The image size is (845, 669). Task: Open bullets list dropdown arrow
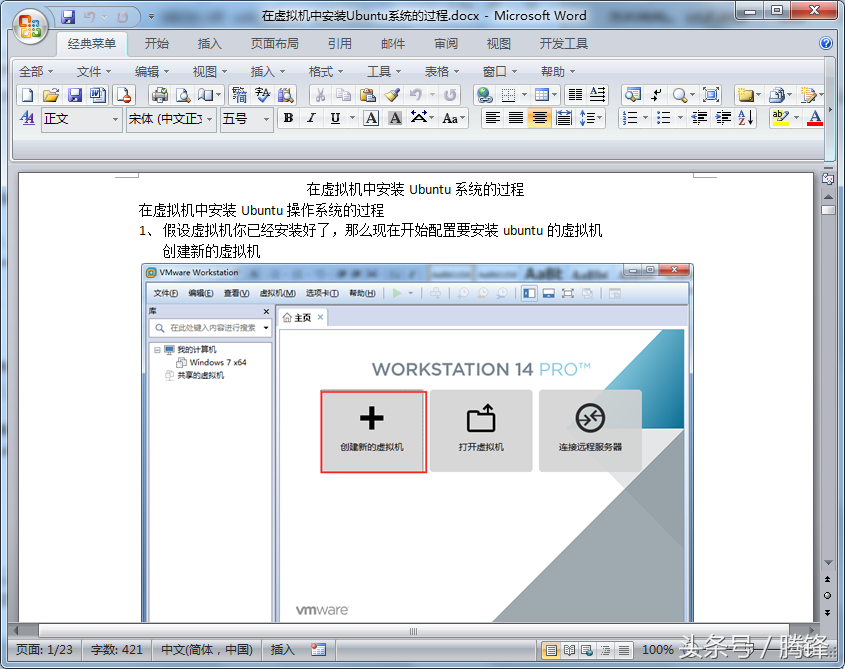pyautogui.click(x=680, y=118)
